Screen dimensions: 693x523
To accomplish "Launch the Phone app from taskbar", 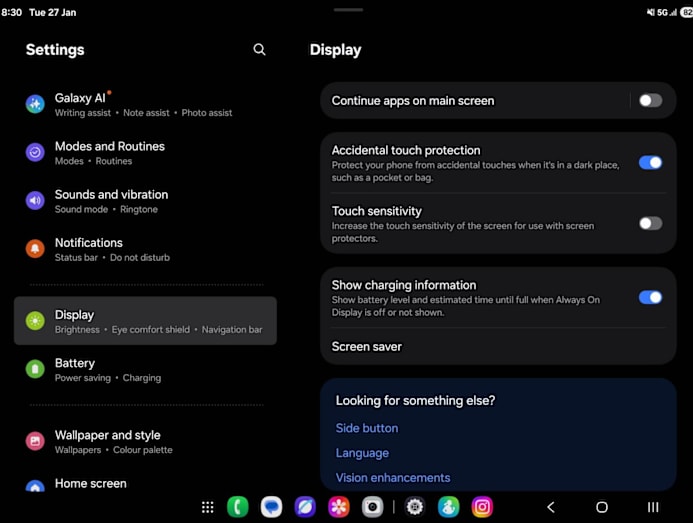I will pos(237,507).
